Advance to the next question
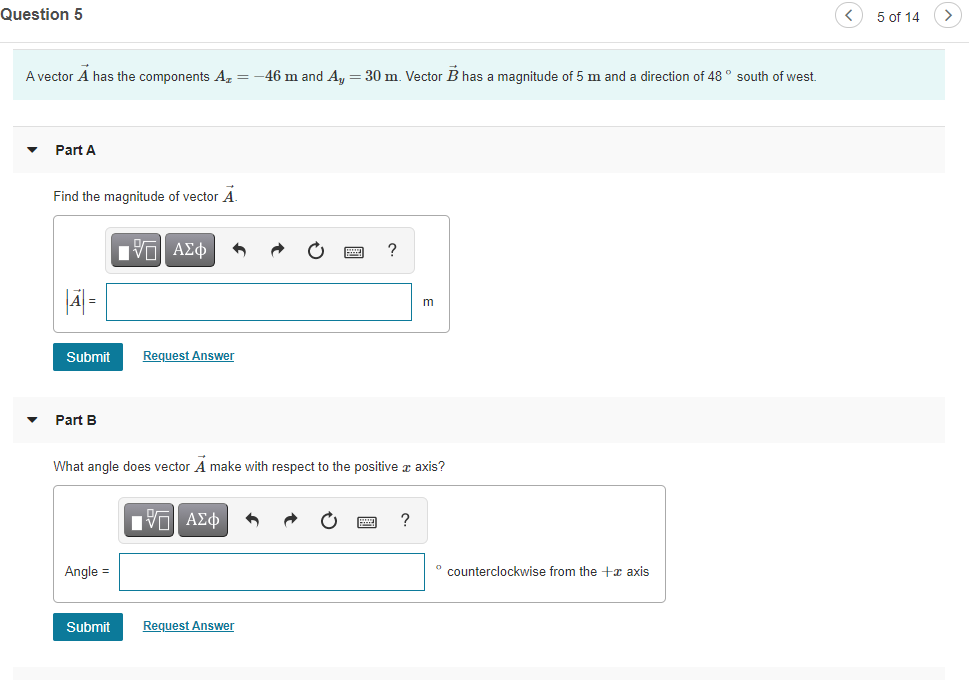Screen dimensions: 969x680 (947, 16)
